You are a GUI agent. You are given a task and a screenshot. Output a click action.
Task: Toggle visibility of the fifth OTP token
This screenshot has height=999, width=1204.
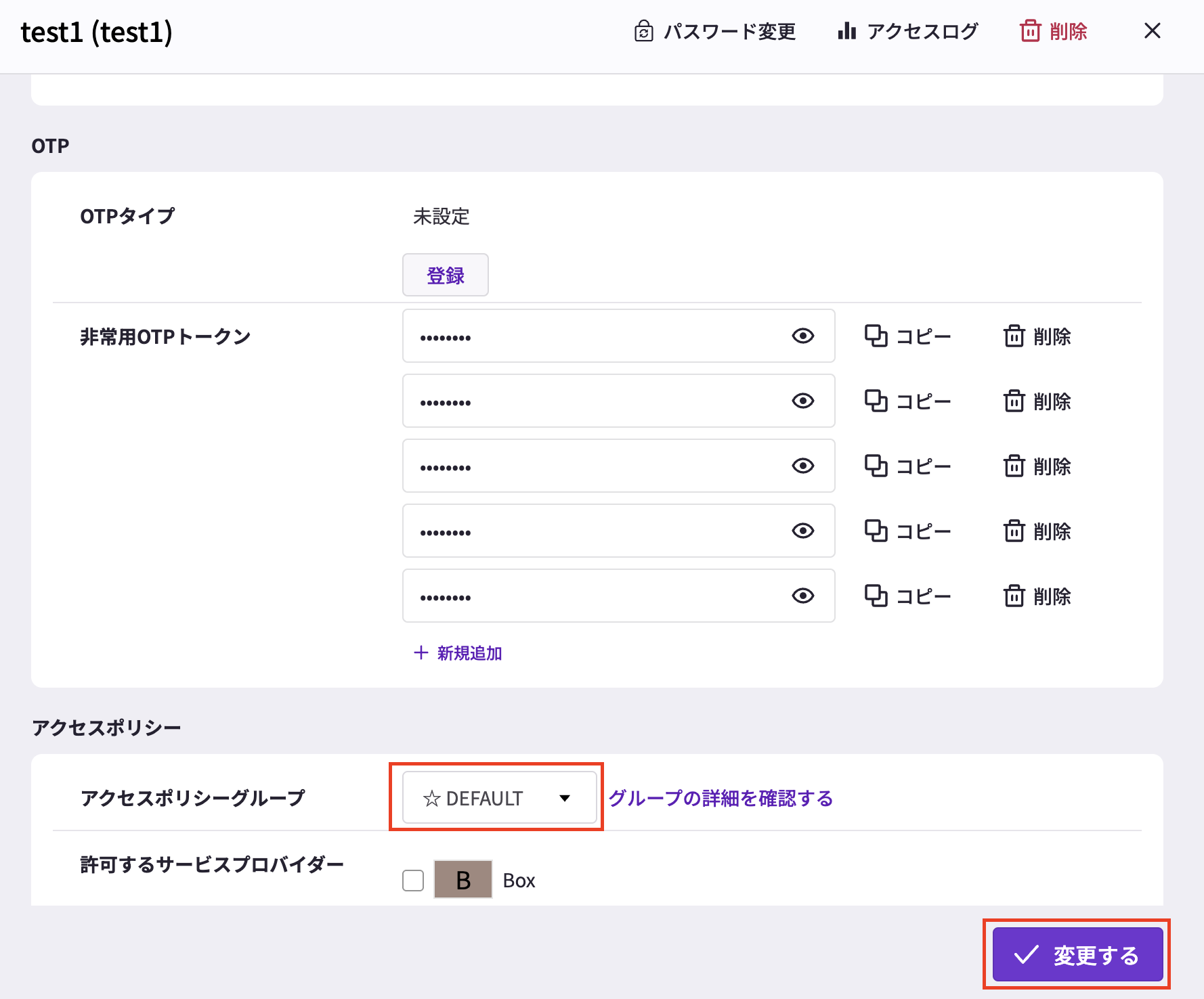pos(803,596)
